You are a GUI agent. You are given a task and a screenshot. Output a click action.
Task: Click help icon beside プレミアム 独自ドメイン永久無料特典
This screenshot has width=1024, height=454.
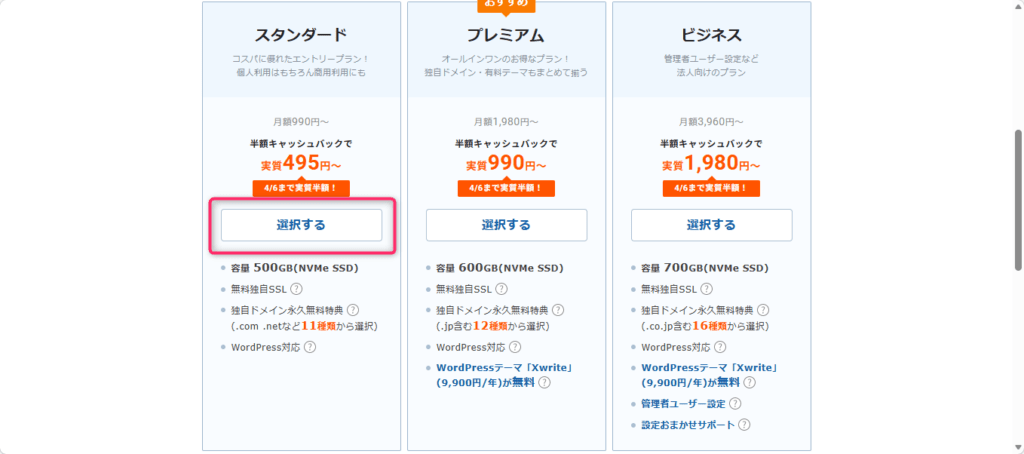(x=558, y=310)
